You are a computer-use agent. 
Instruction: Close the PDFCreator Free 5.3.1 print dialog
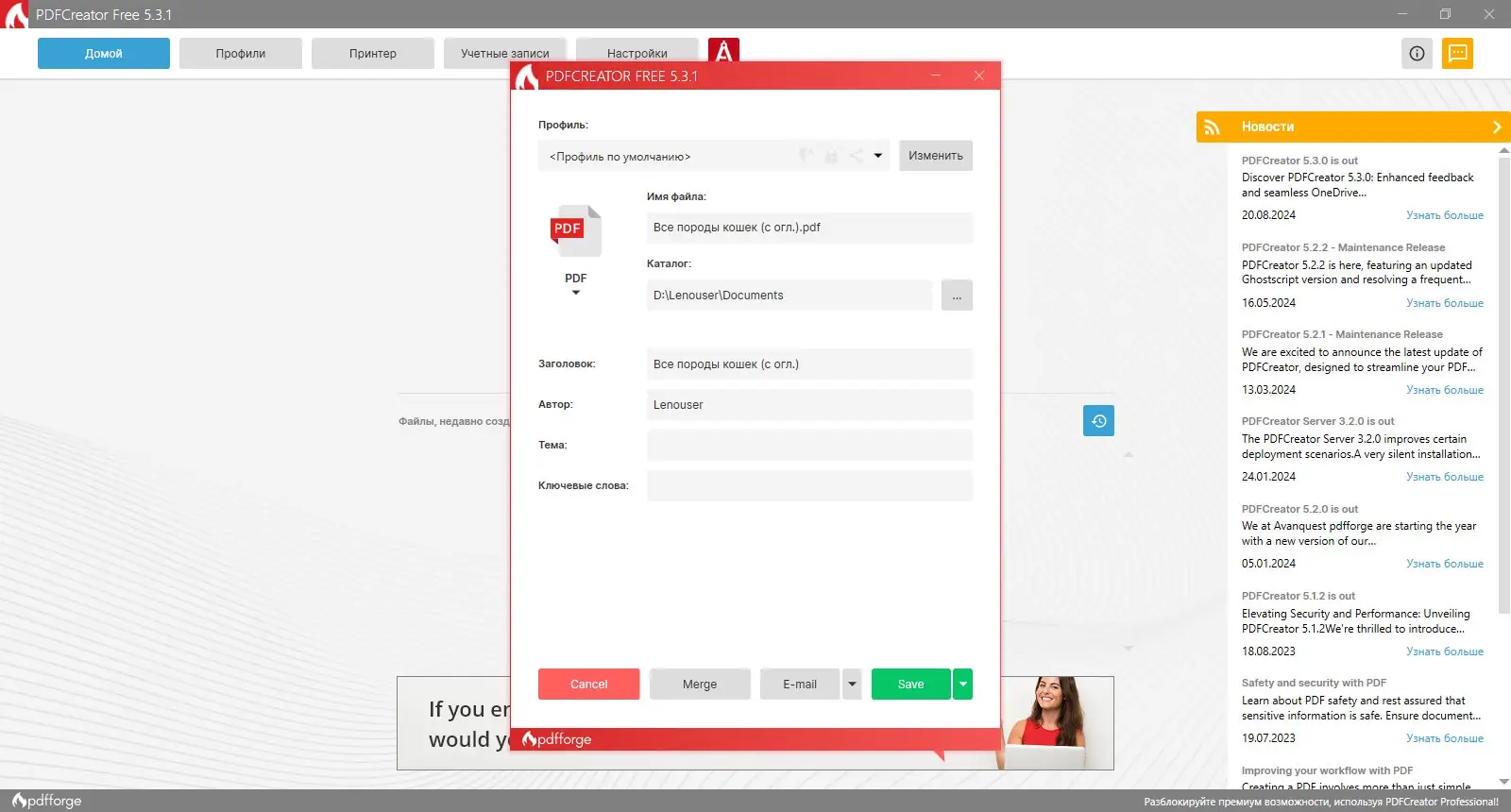point(979,76)
